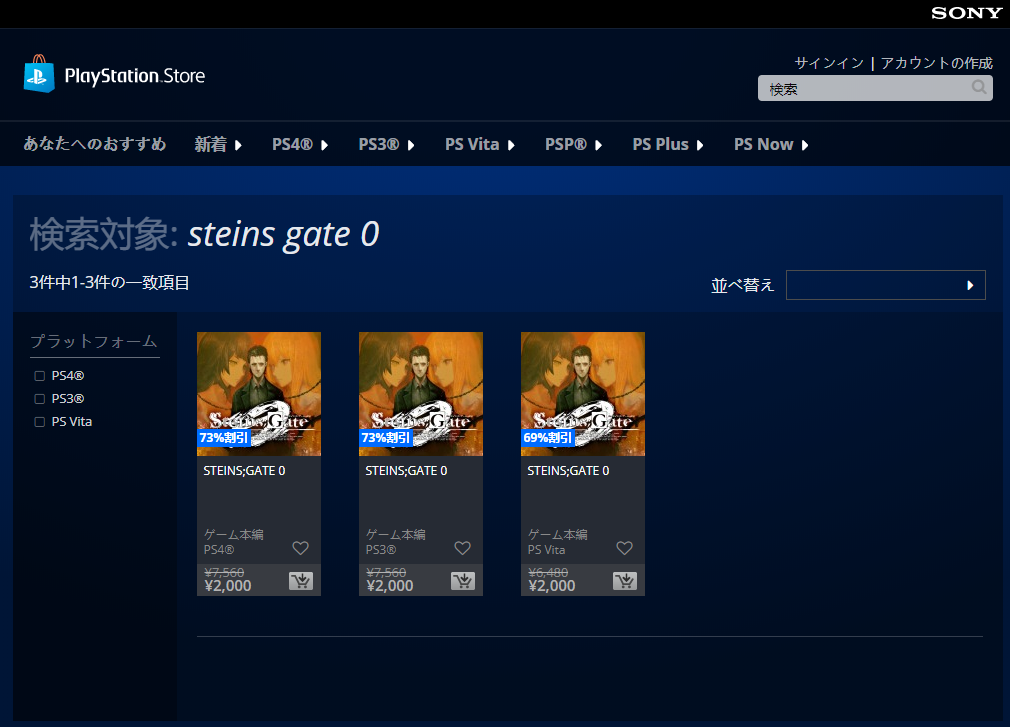The height and width of the screenshot is (727, 1010).
Task: Enable the PS4® platform filter checkbox
Action: coord(39,376)
